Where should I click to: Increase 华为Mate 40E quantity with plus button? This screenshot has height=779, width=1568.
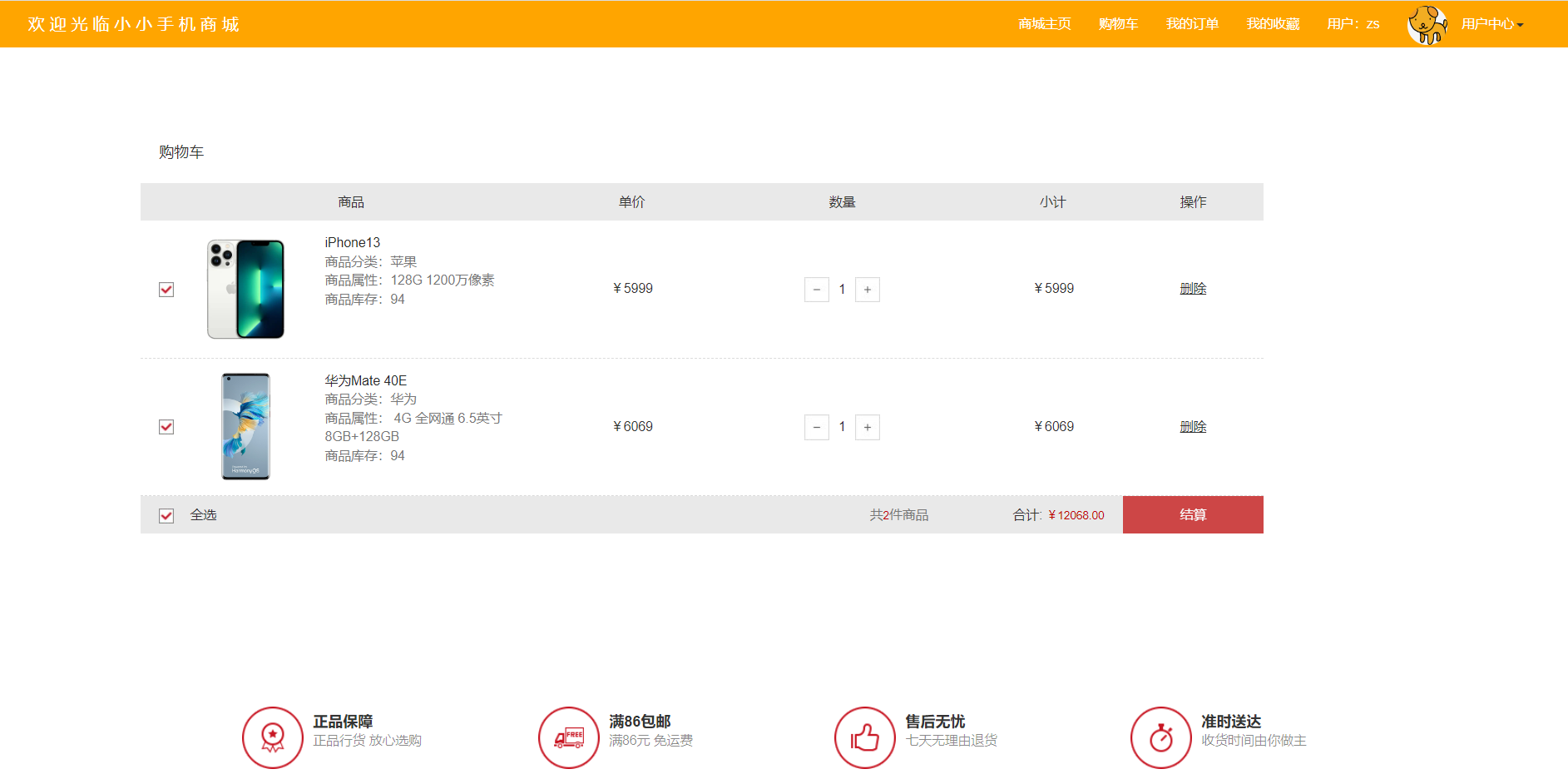pyautogui.click(x=868, y=428)
